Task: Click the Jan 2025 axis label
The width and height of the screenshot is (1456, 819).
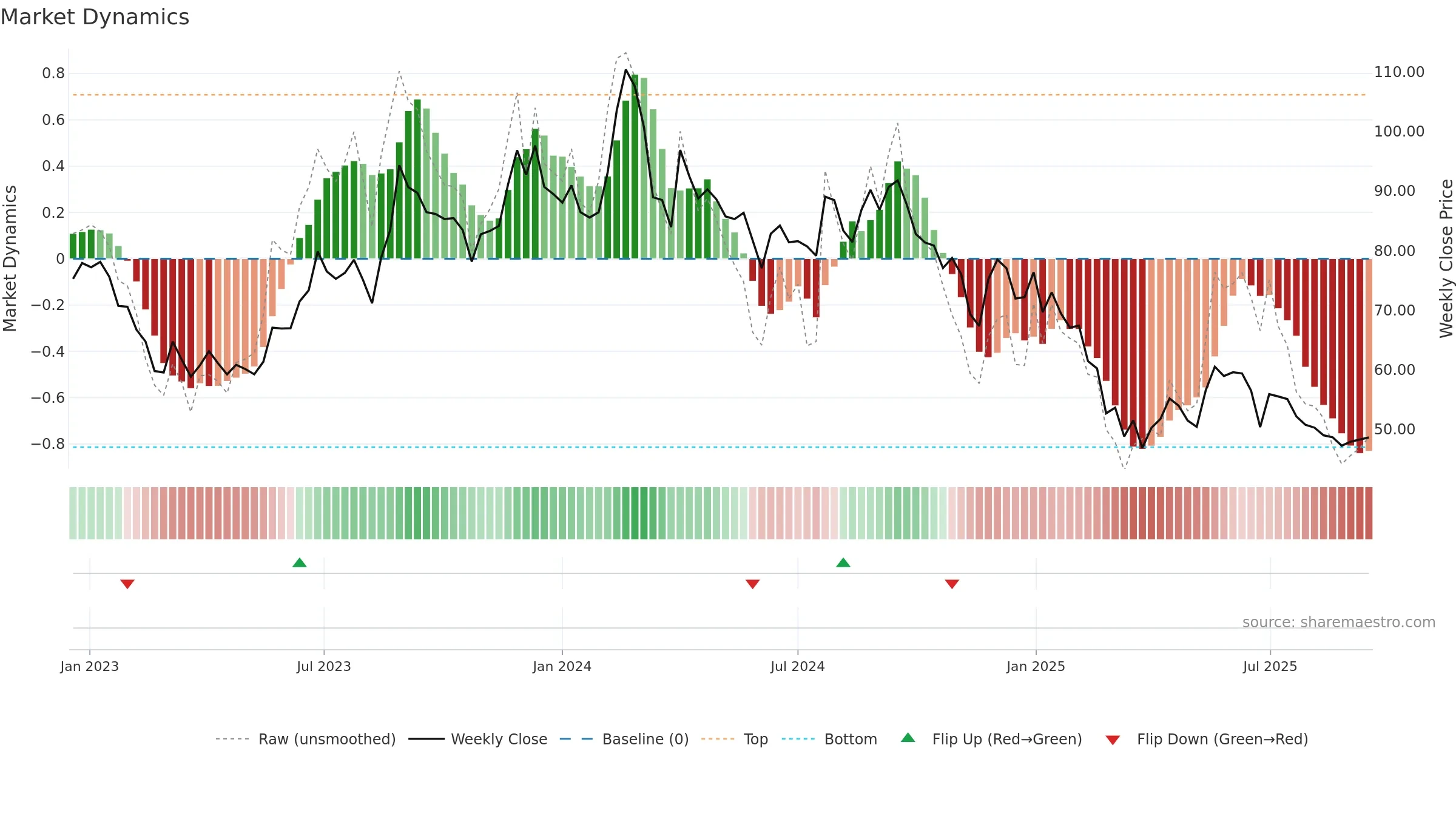Action: 1036,666
